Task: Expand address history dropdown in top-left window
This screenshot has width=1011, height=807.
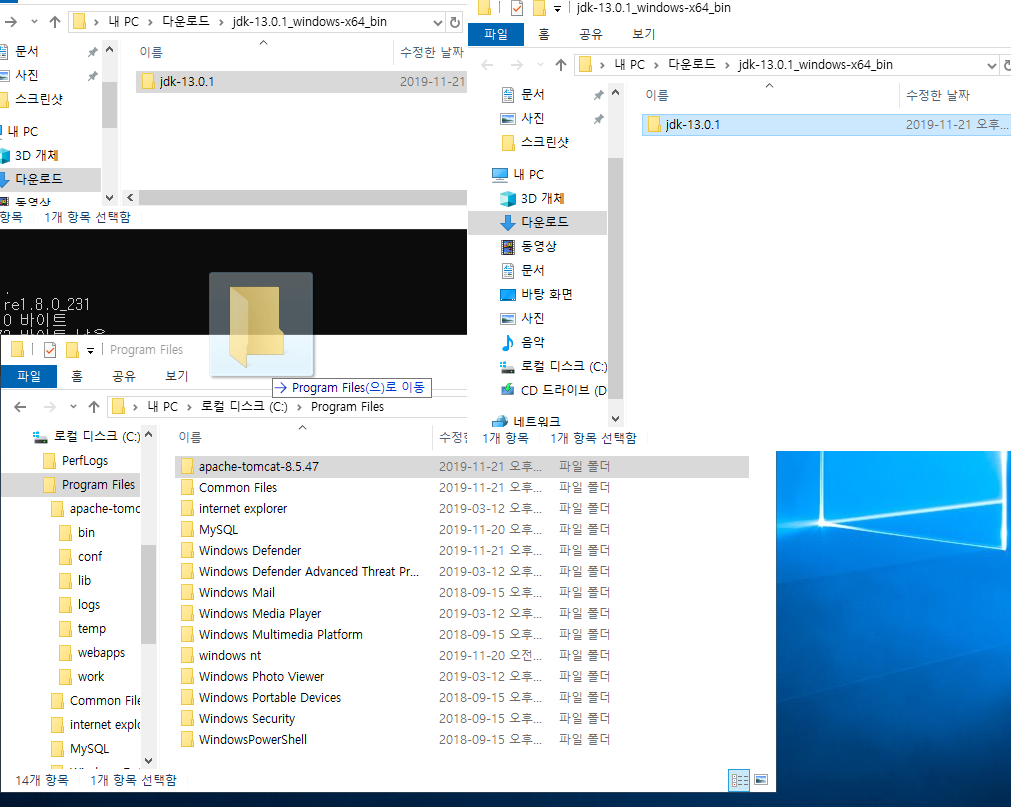Action: point(438,23)
